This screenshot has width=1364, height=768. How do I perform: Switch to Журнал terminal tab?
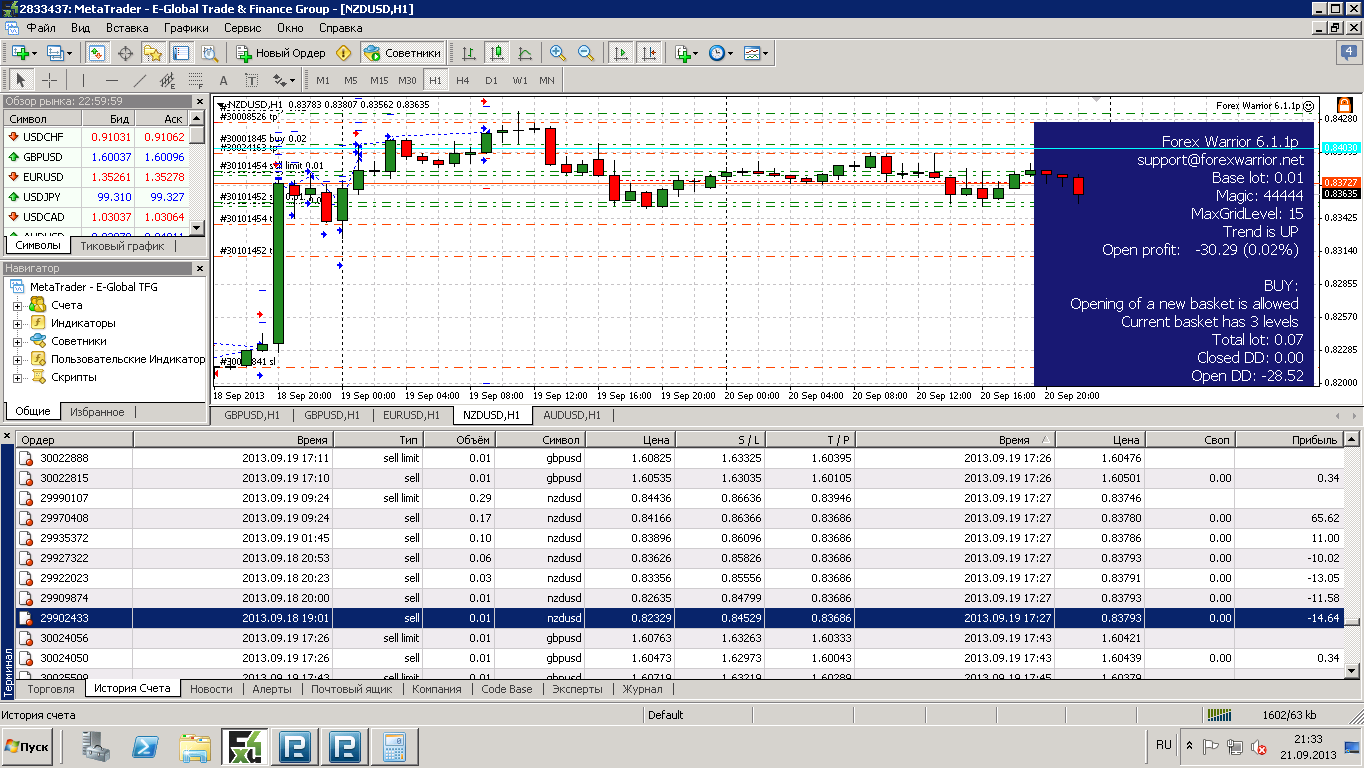[x=642, y=689]
